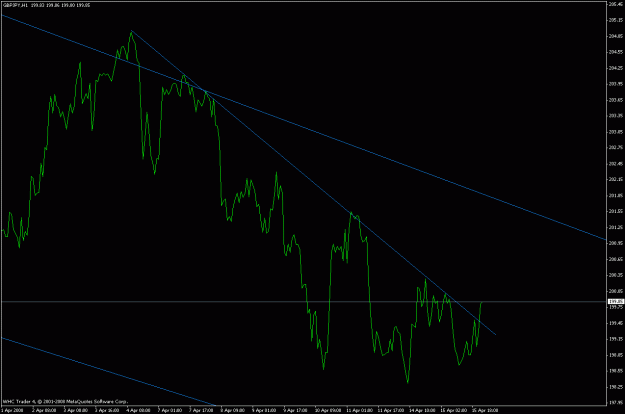Click the '9 Apr 01:00' time axis label

coord(264,410)
